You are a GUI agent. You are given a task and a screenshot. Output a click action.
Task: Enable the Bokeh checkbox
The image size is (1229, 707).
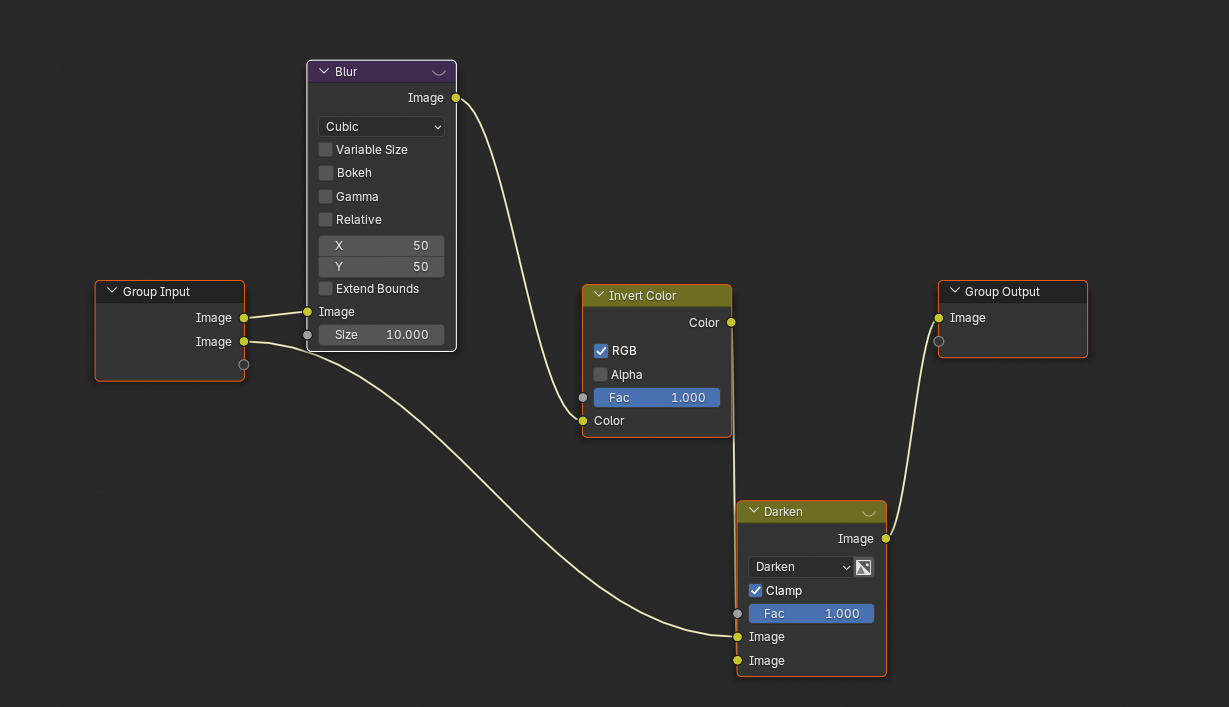pos(326,173)
